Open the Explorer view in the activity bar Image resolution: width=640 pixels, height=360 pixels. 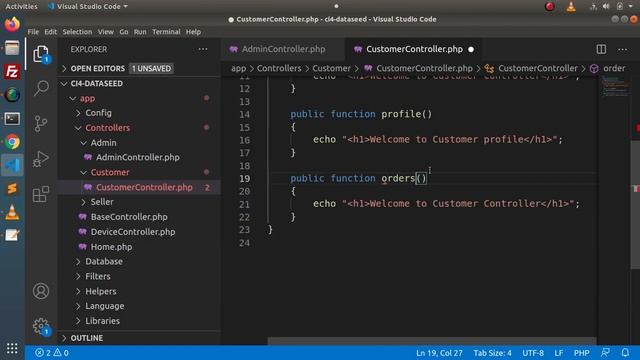pyautogui.click(x=41, y=53)
